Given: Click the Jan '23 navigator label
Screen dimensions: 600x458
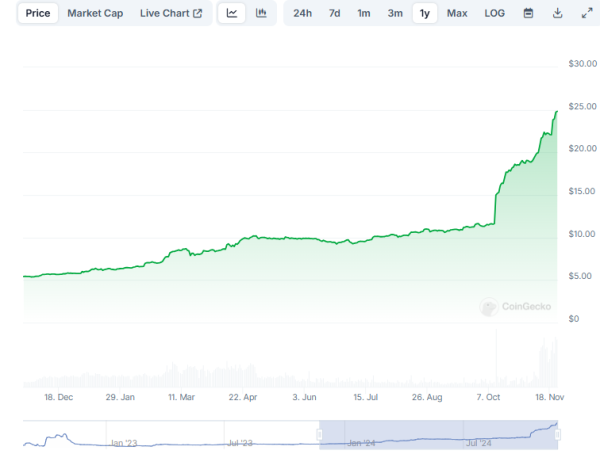Looking at the screenshot, I should pos(124,443).
